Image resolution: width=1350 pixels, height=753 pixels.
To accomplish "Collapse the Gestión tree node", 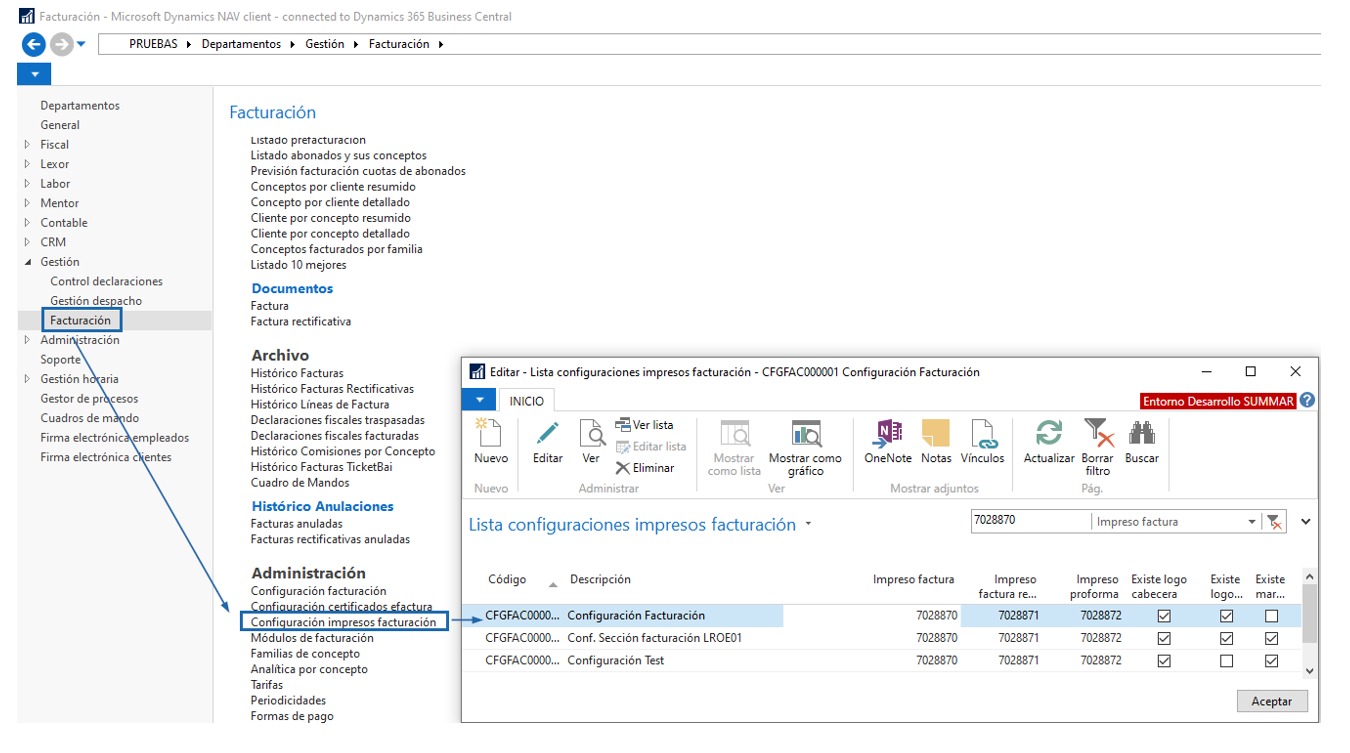I will (x=27, y=262).
